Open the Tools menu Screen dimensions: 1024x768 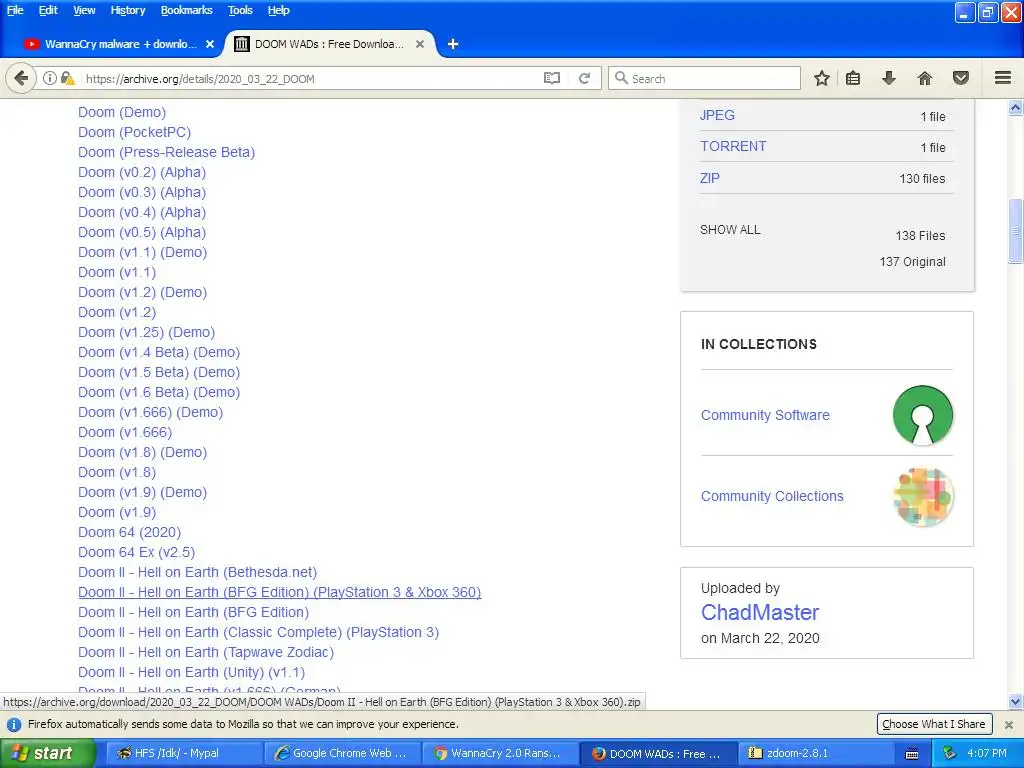[x=240, y=10]
